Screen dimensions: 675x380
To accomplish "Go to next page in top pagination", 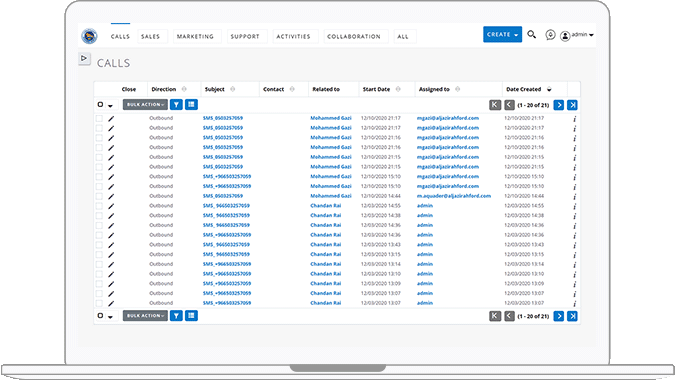I will [x=559, y=105].
